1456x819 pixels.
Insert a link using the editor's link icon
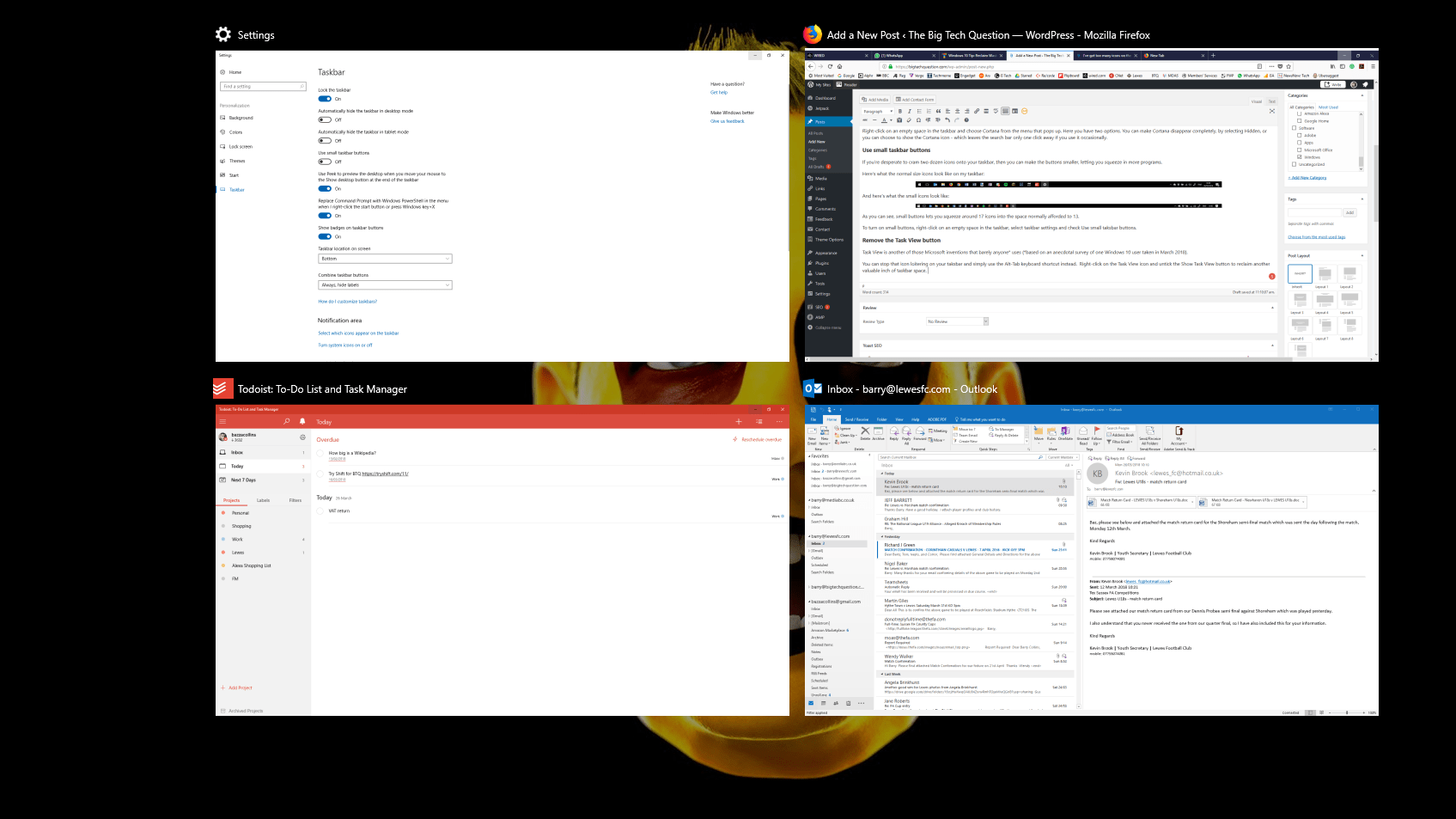point(977,111)
